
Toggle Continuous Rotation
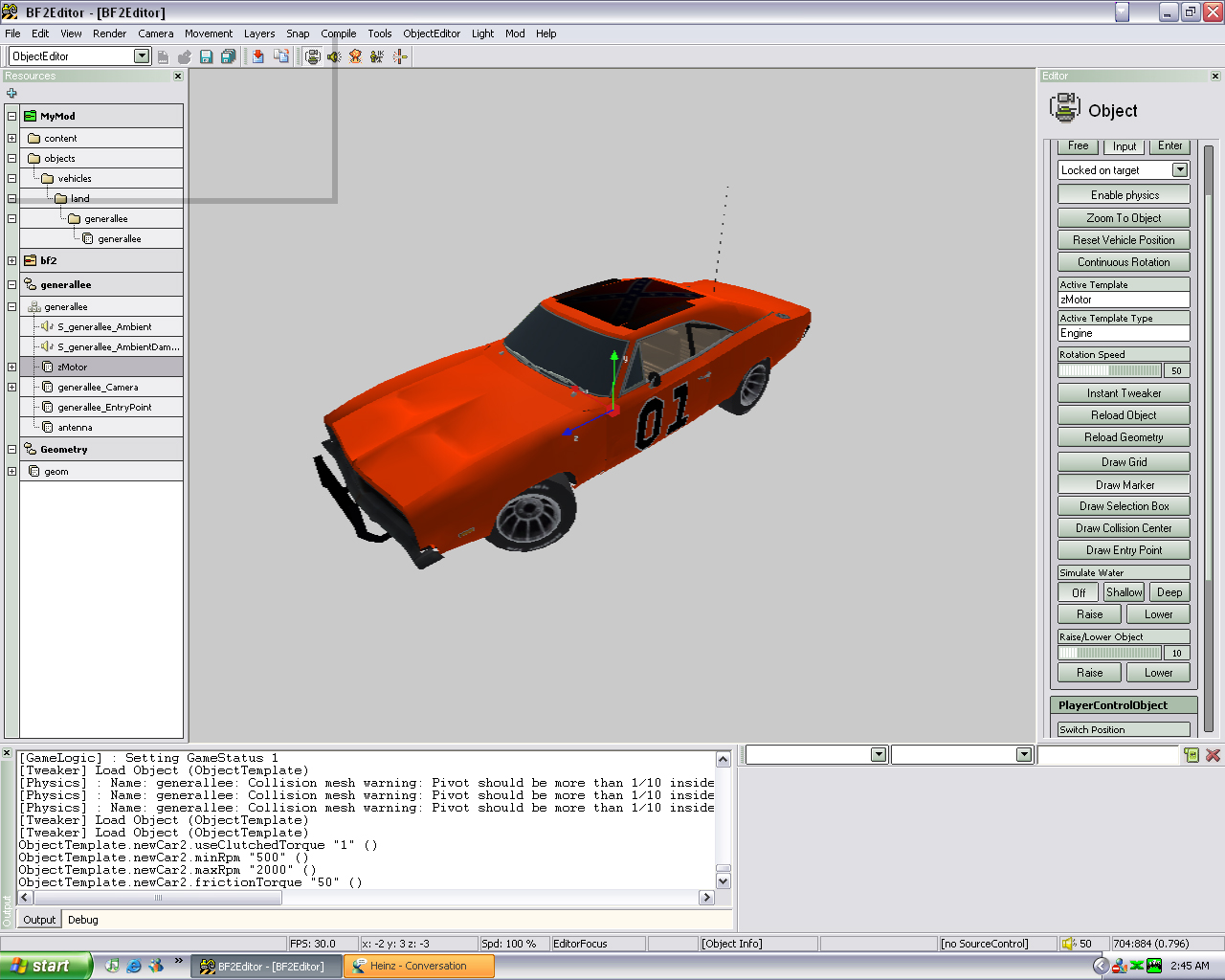pos(1124,262)
